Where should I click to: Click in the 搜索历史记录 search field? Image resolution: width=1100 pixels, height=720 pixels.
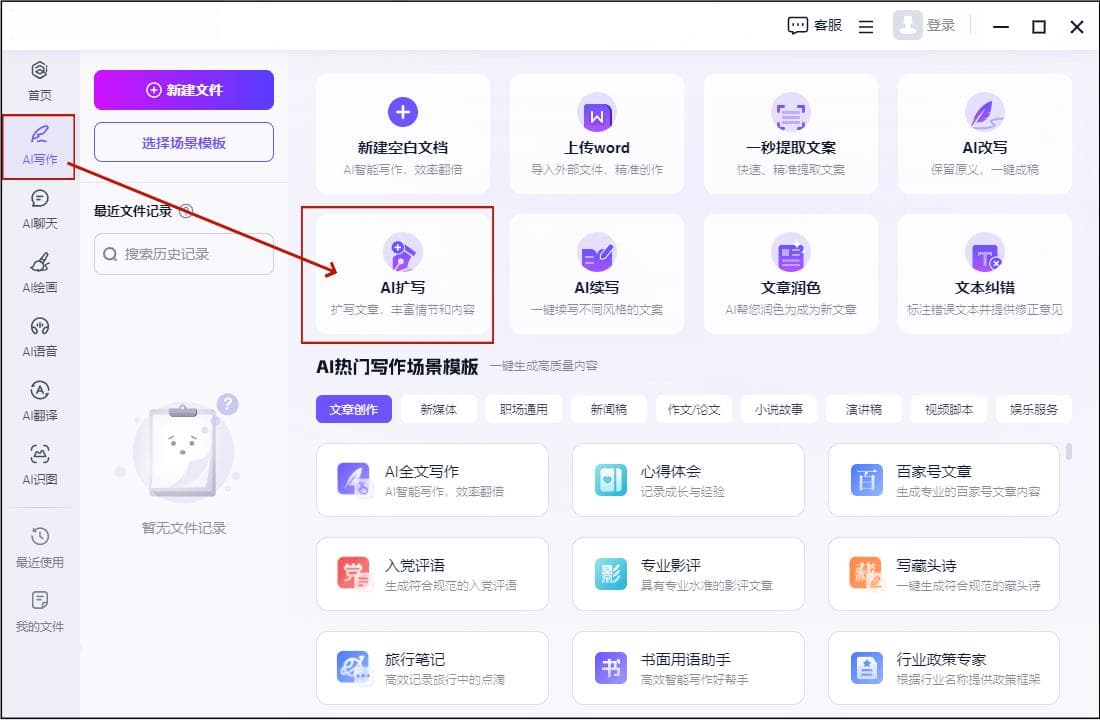184,254
